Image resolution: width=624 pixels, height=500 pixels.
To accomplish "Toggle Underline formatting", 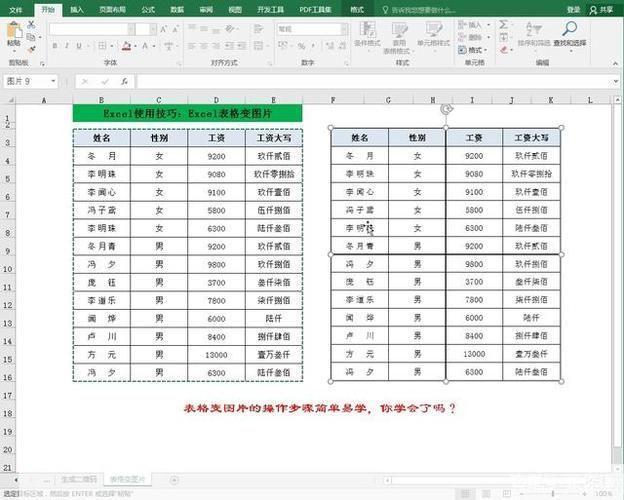I will coord(79,46).
